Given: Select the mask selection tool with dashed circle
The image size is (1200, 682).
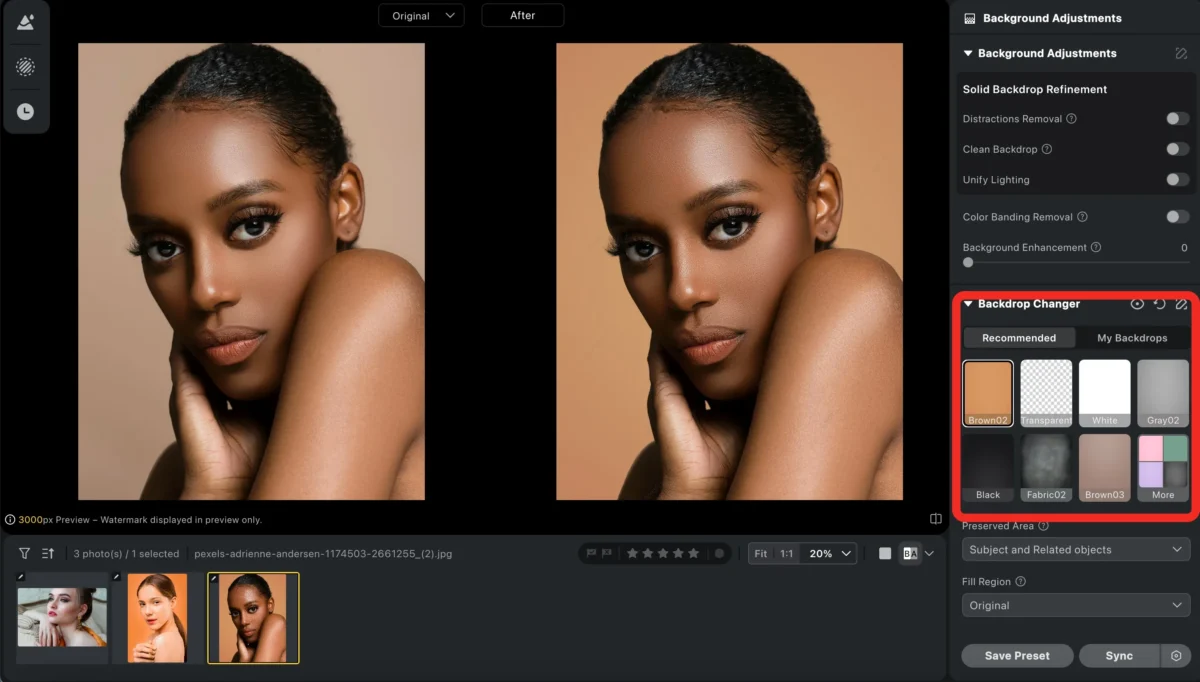Looking at the screenshot, I should [25, 67].
